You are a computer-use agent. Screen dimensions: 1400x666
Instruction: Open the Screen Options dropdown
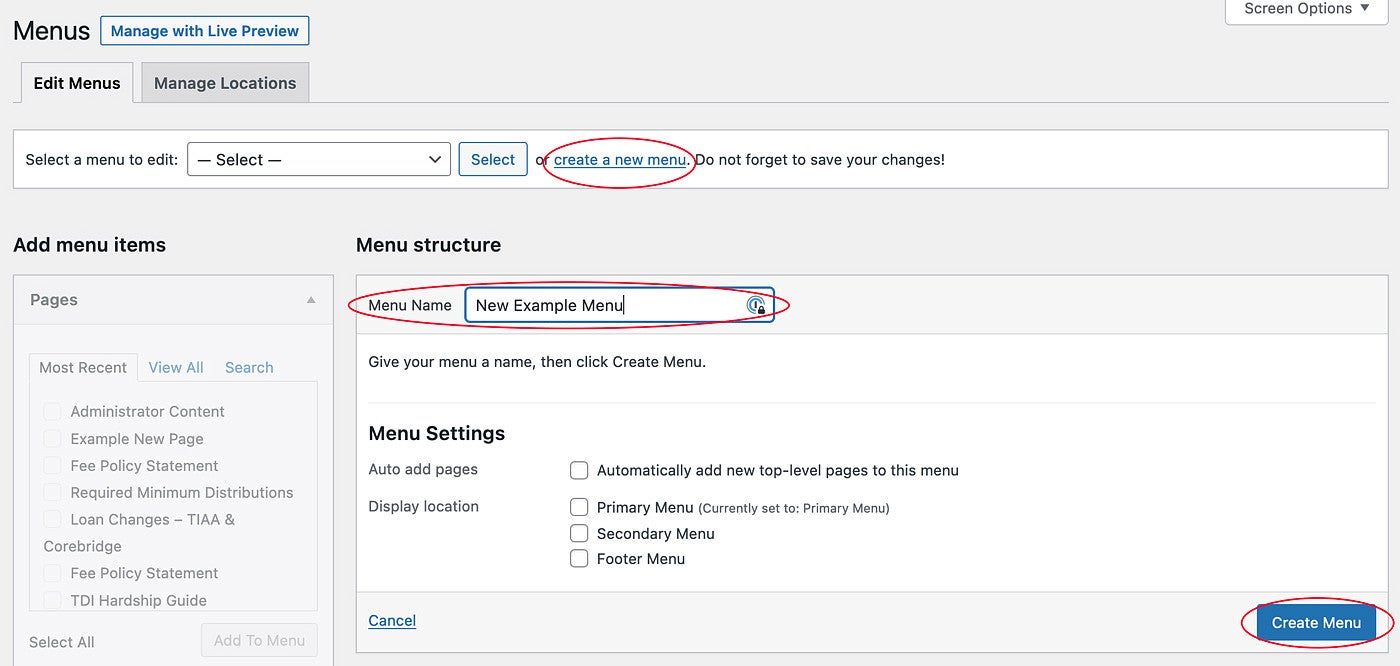click(1305, 10)
